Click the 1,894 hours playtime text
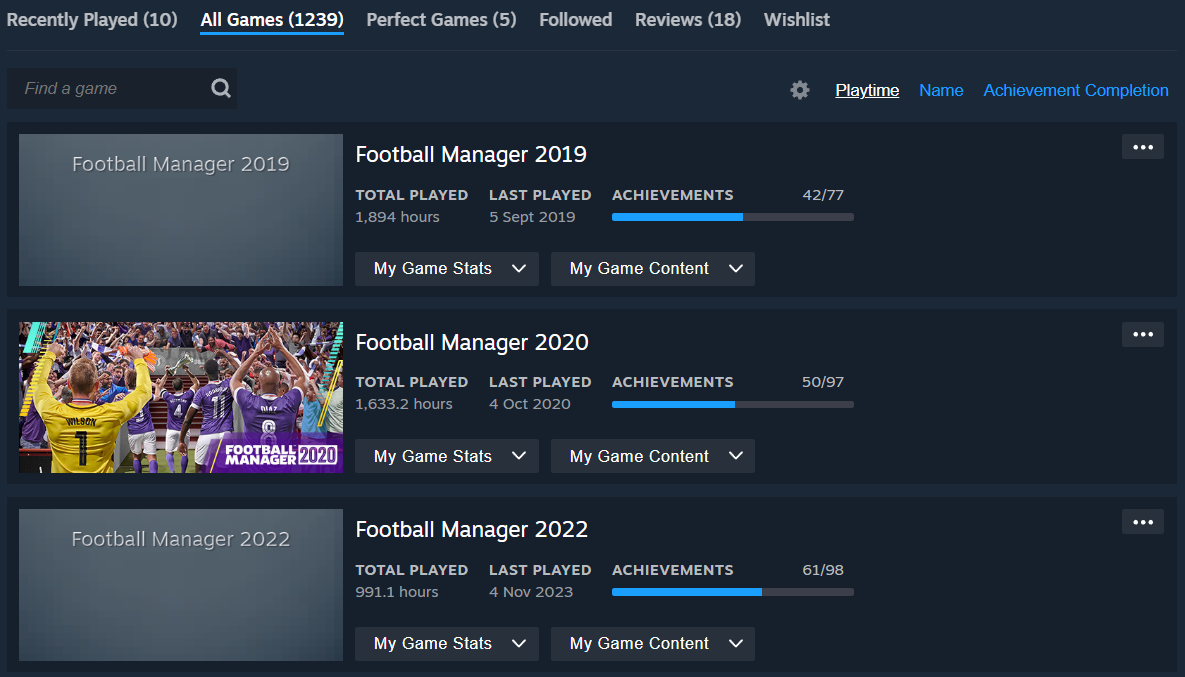The width and height of the screenshot is (1185, 677). 398,218
